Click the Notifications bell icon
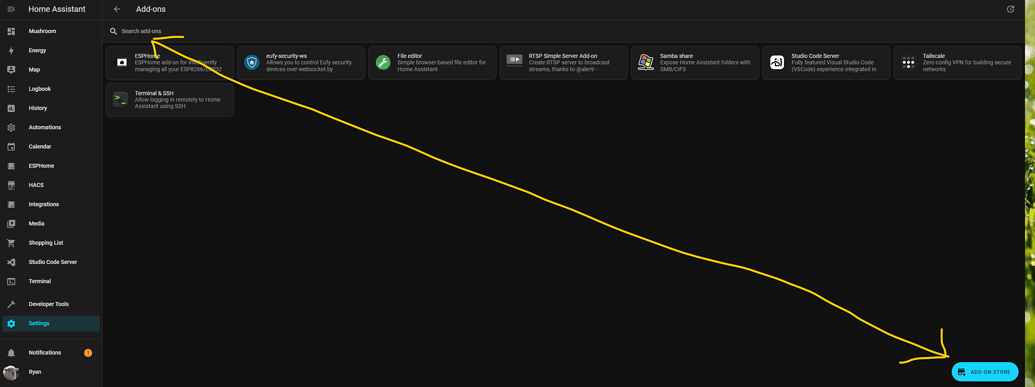 click(x=11, y=353)
